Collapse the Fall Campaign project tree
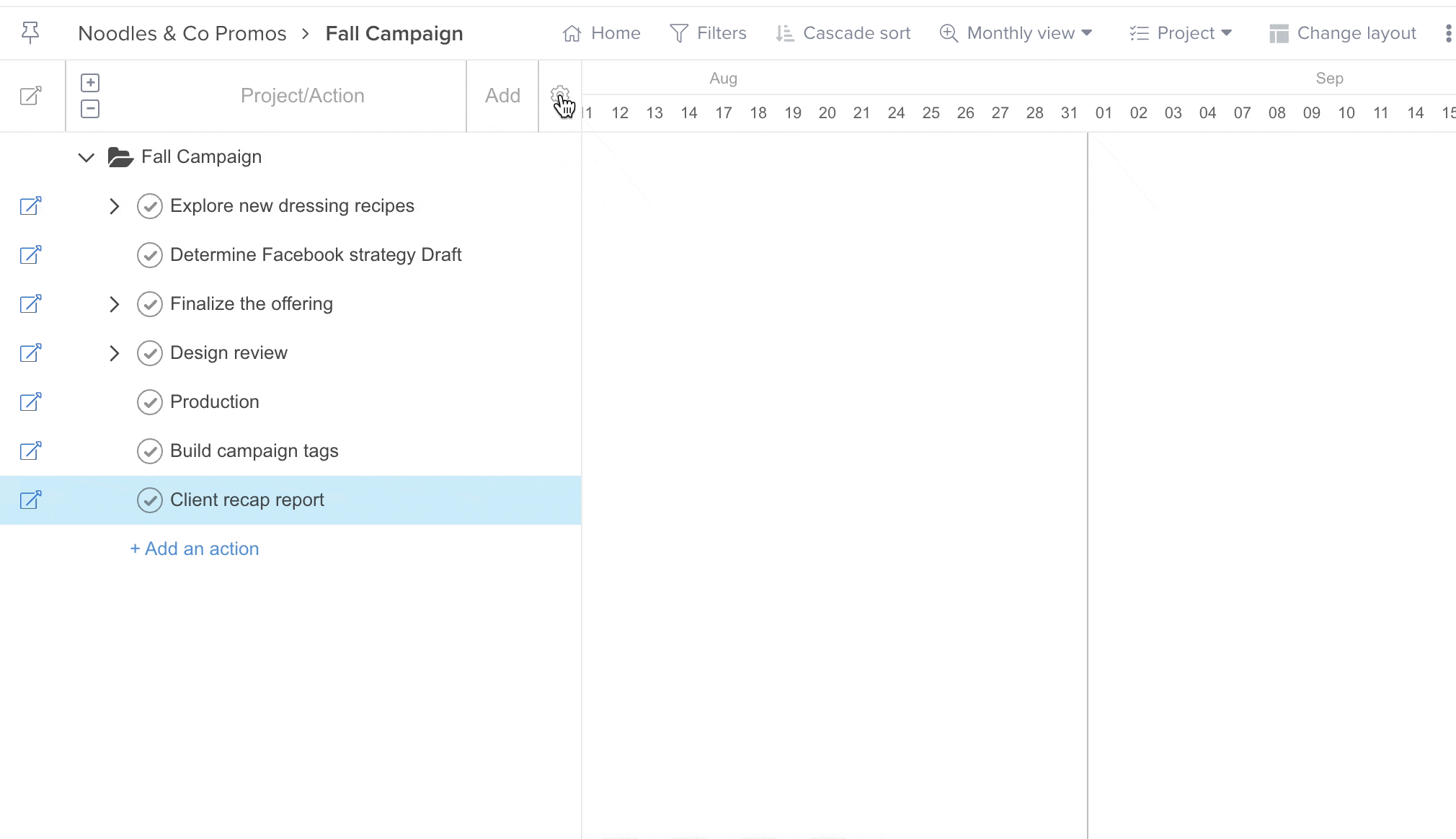 click(85, 157)
